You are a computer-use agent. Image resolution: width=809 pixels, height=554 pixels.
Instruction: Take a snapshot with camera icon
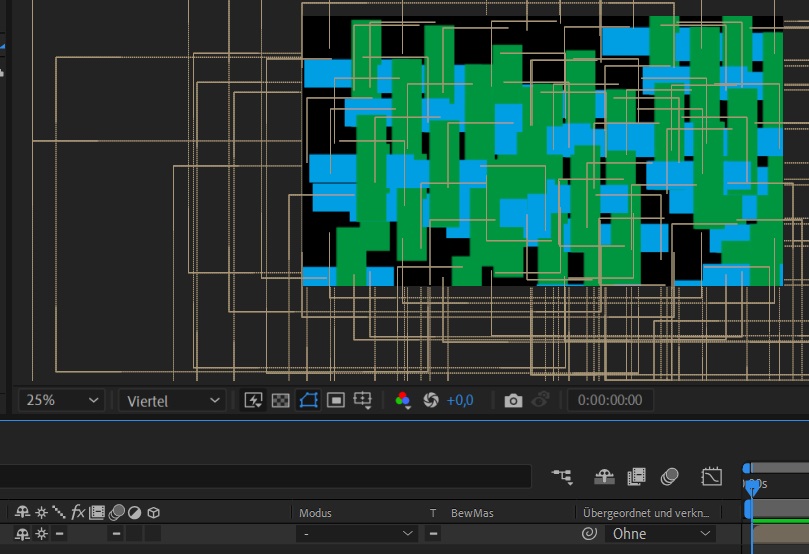click(513, 400)
